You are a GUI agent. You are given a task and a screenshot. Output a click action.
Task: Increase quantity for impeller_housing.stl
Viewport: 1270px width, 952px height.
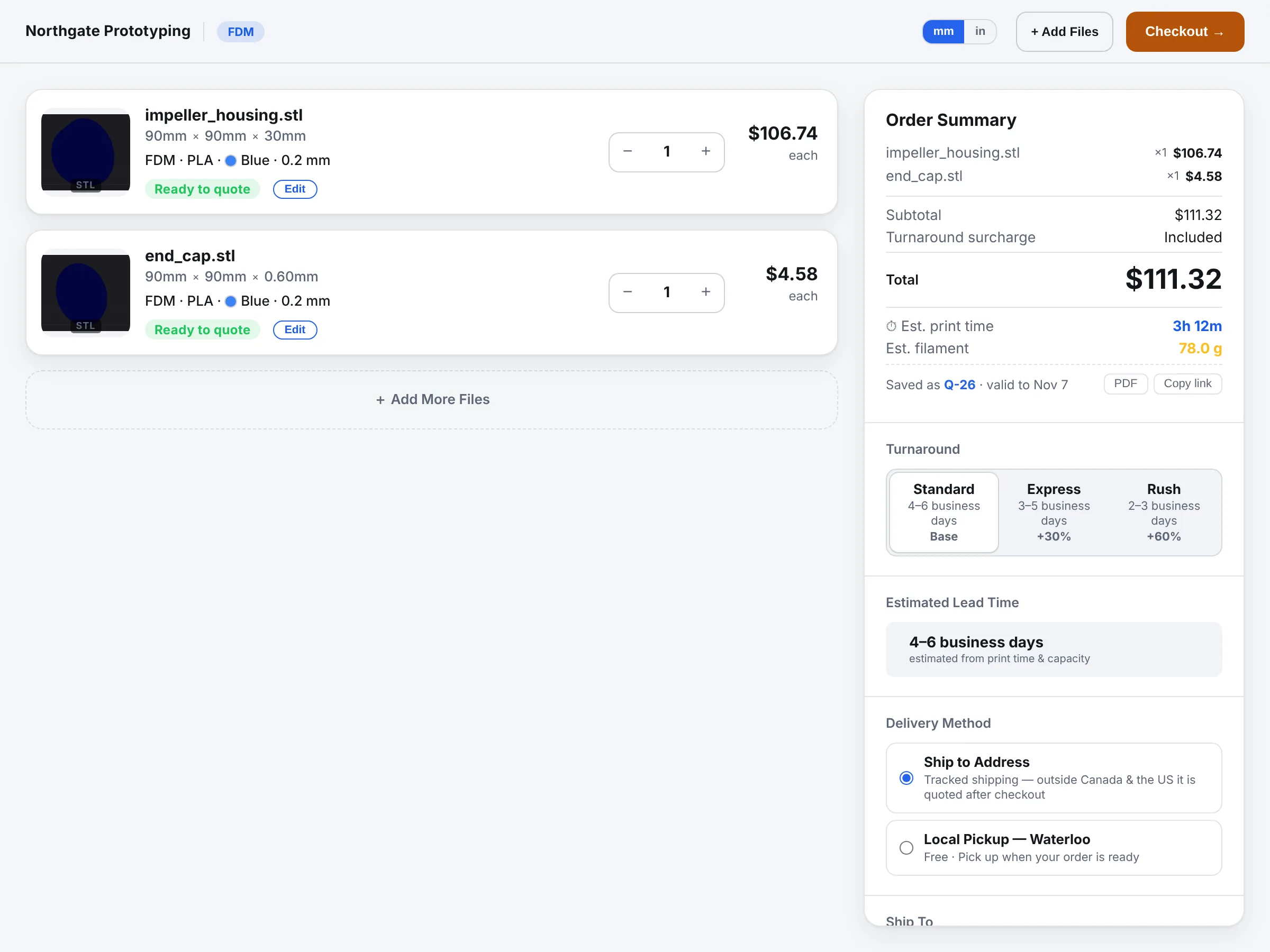pos(705,151)
